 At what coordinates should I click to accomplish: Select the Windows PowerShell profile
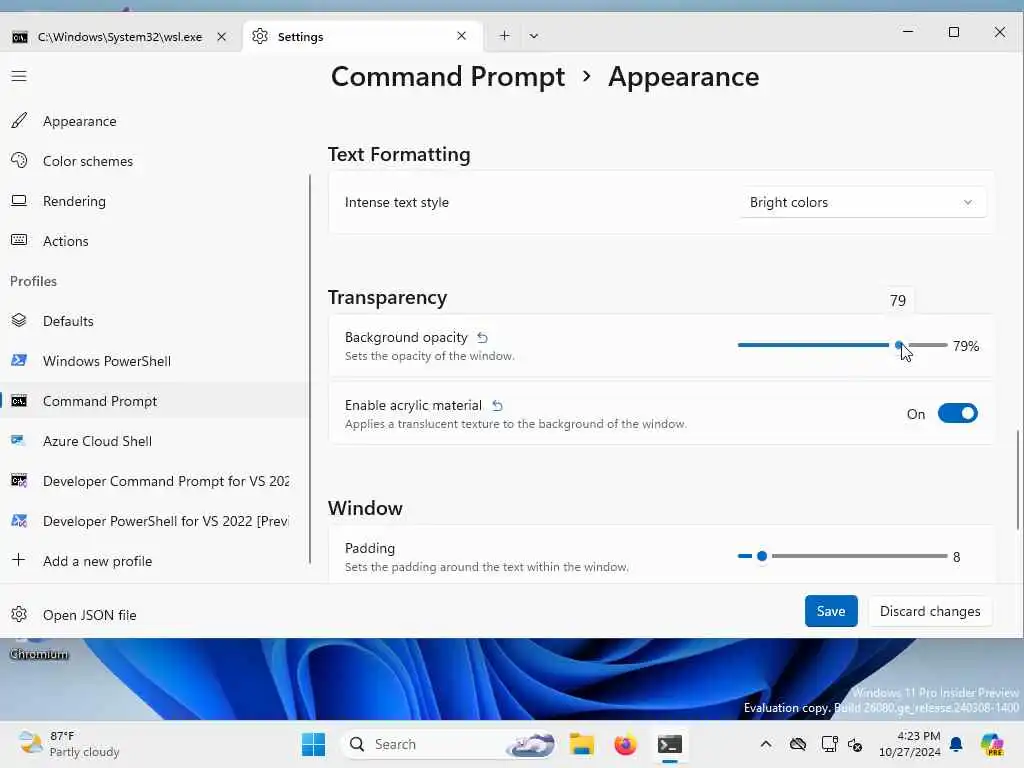[154, 360]
